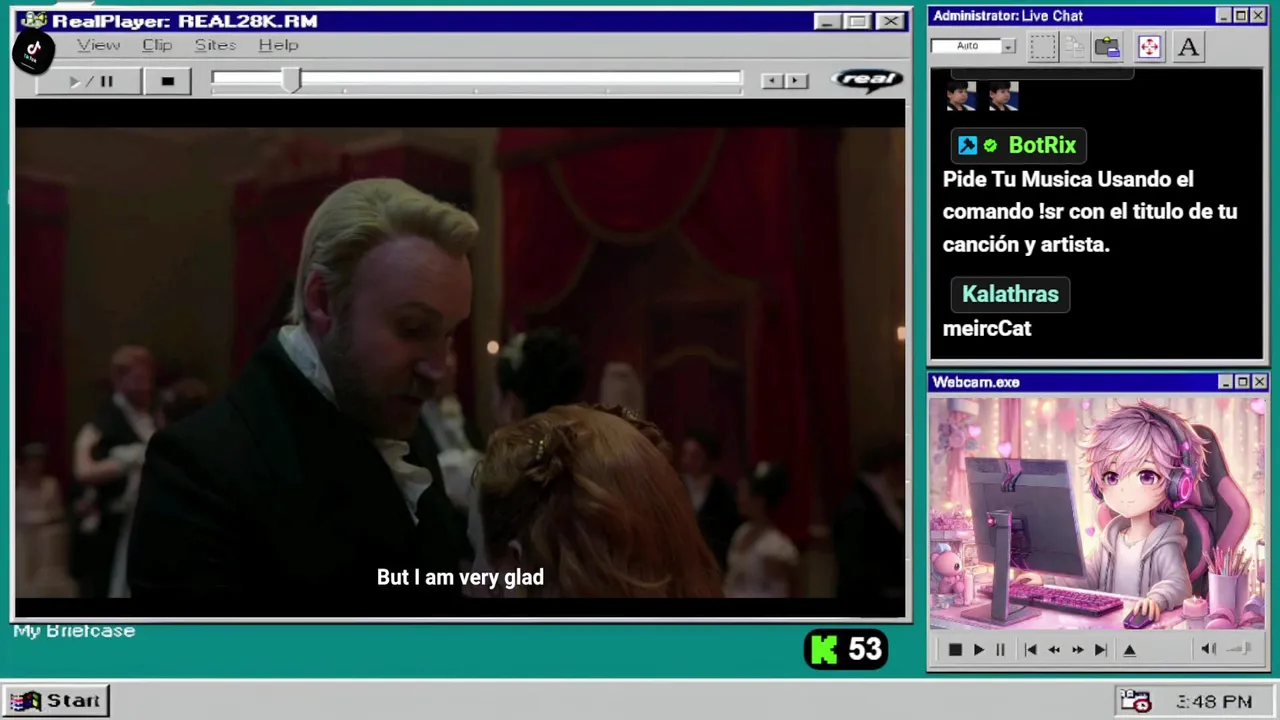Click the BotRix username badge
This screenshot has width=1280, height=720.
pos(1017,145)
